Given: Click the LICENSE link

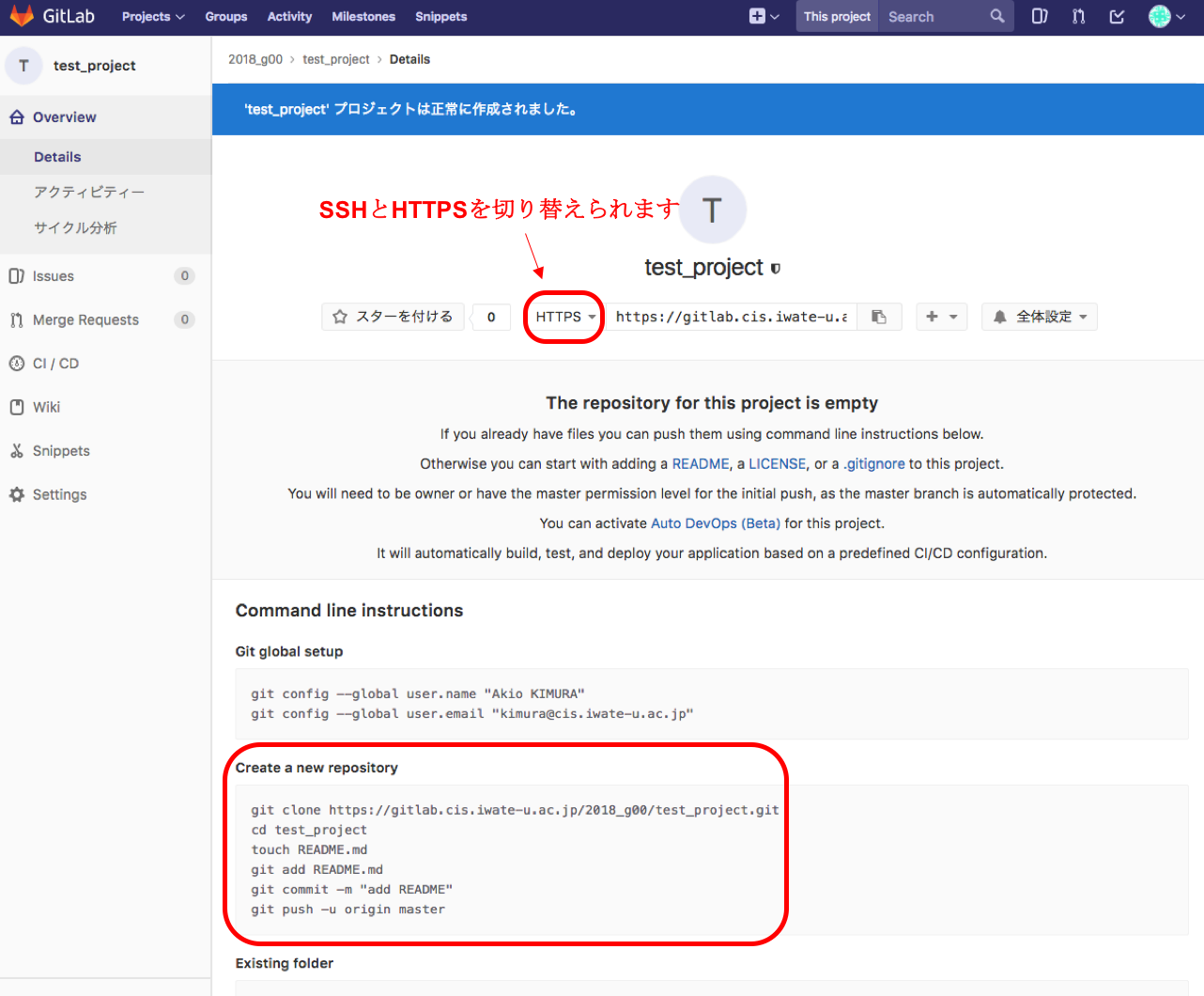Looking at the screenshot, I should [778, 464].
